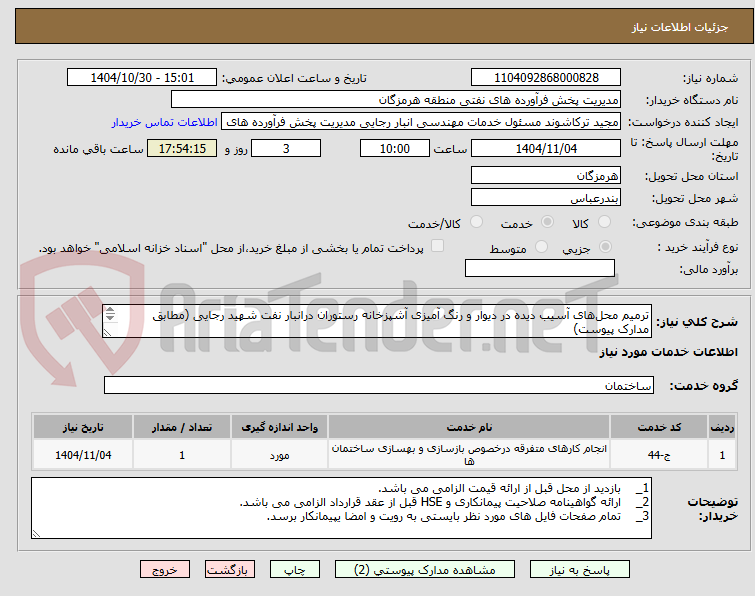
Task: Click the buyer notes textarea
Action: tap(341, 508)
